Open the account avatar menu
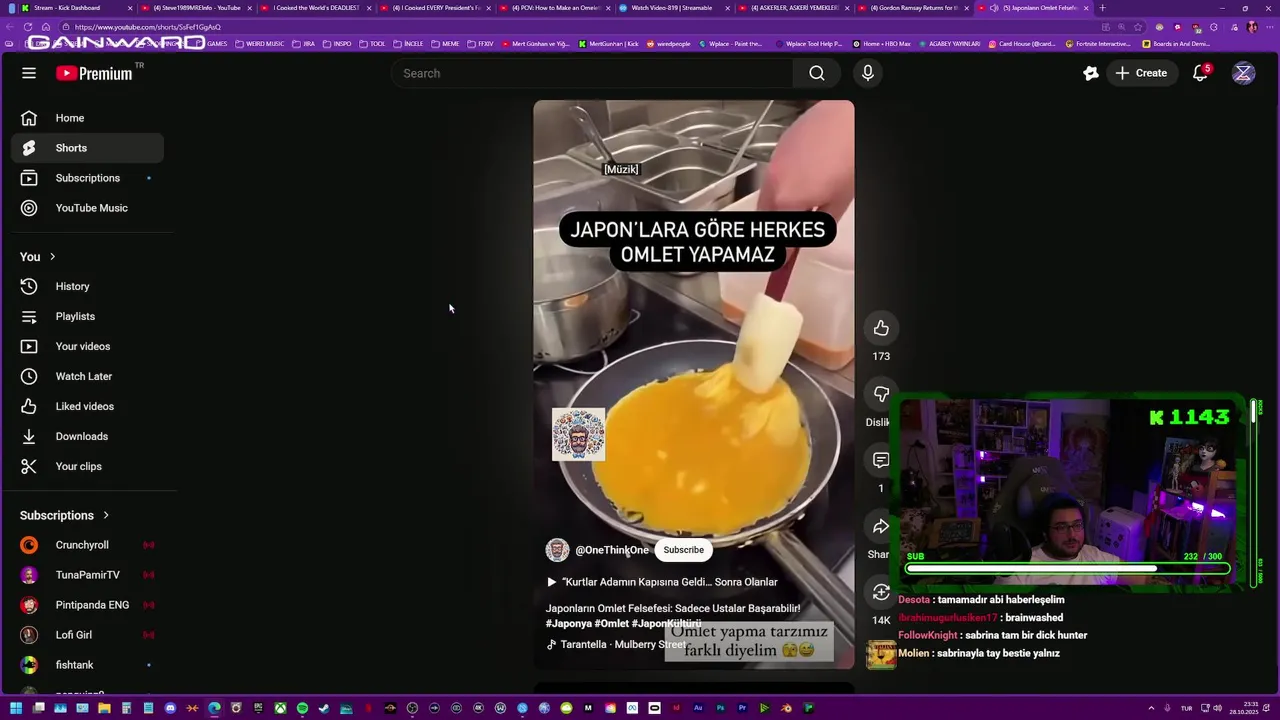 [x=1243, y=73]
